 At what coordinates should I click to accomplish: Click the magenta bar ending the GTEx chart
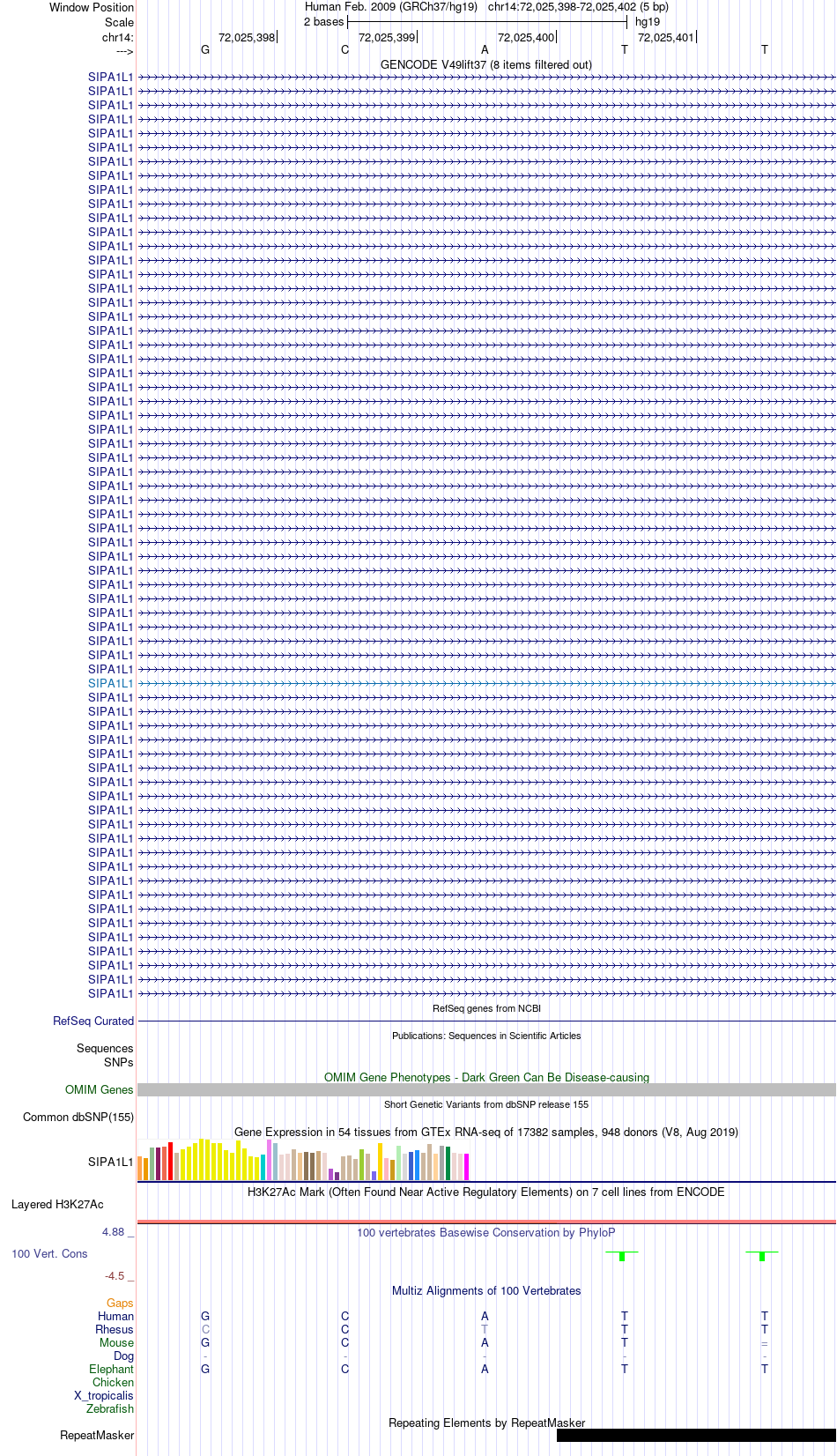[466, 1167]
